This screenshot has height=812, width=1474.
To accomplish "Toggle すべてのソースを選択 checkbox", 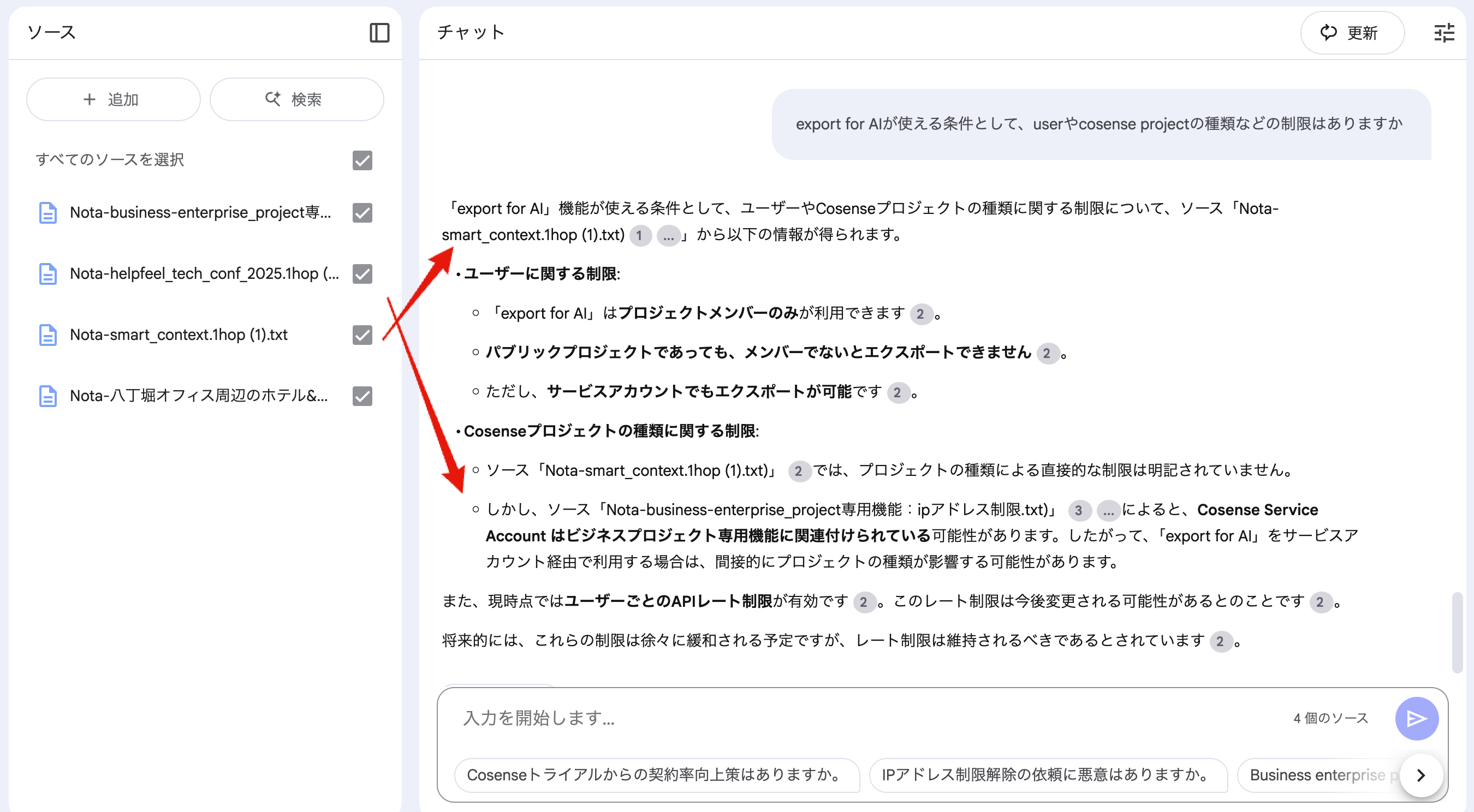I will coord(362,160).
